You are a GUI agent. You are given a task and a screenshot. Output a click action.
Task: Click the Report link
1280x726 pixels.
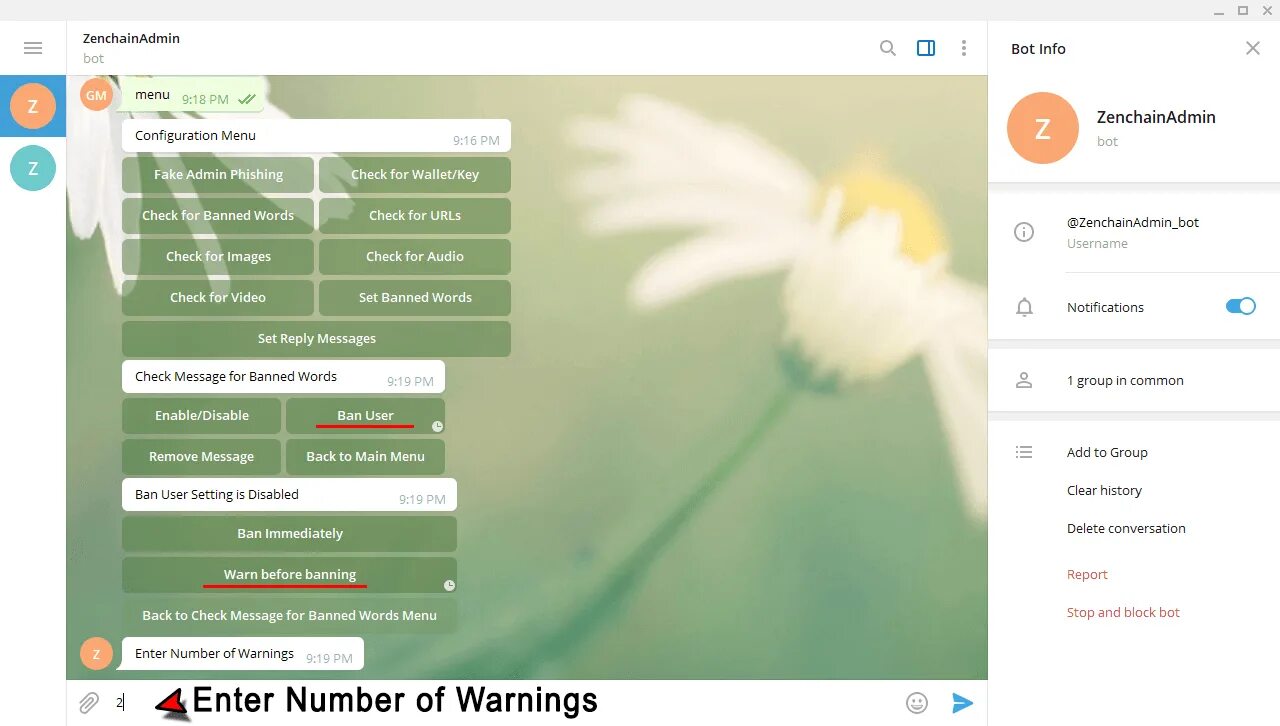[x=1087, y=574]
